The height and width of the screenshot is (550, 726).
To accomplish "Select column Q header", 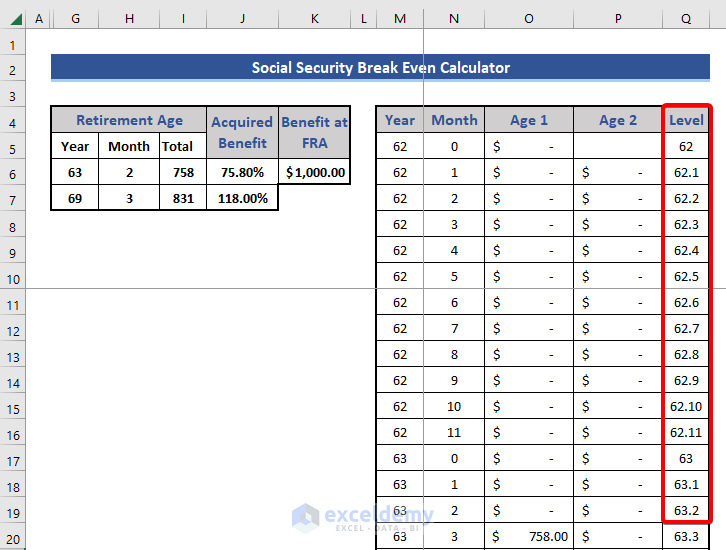I will pyautogui.click(x=686, y=19).
